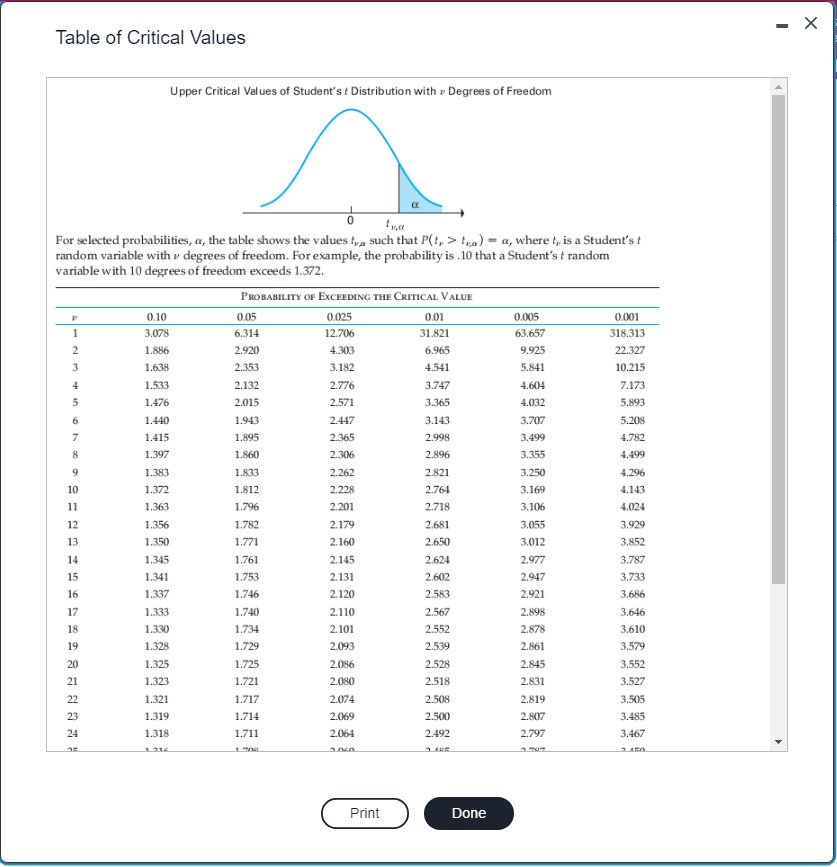This screenshot has height=867, width=837.
Task: Click the value 2.064 in row 24
Action: coord(342,733)
